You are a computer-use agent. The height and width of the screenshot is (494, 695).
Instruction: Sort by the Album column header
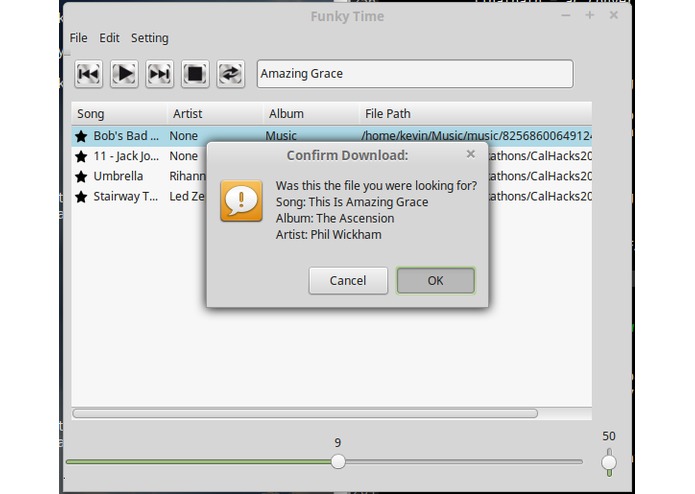coord(311,114)
